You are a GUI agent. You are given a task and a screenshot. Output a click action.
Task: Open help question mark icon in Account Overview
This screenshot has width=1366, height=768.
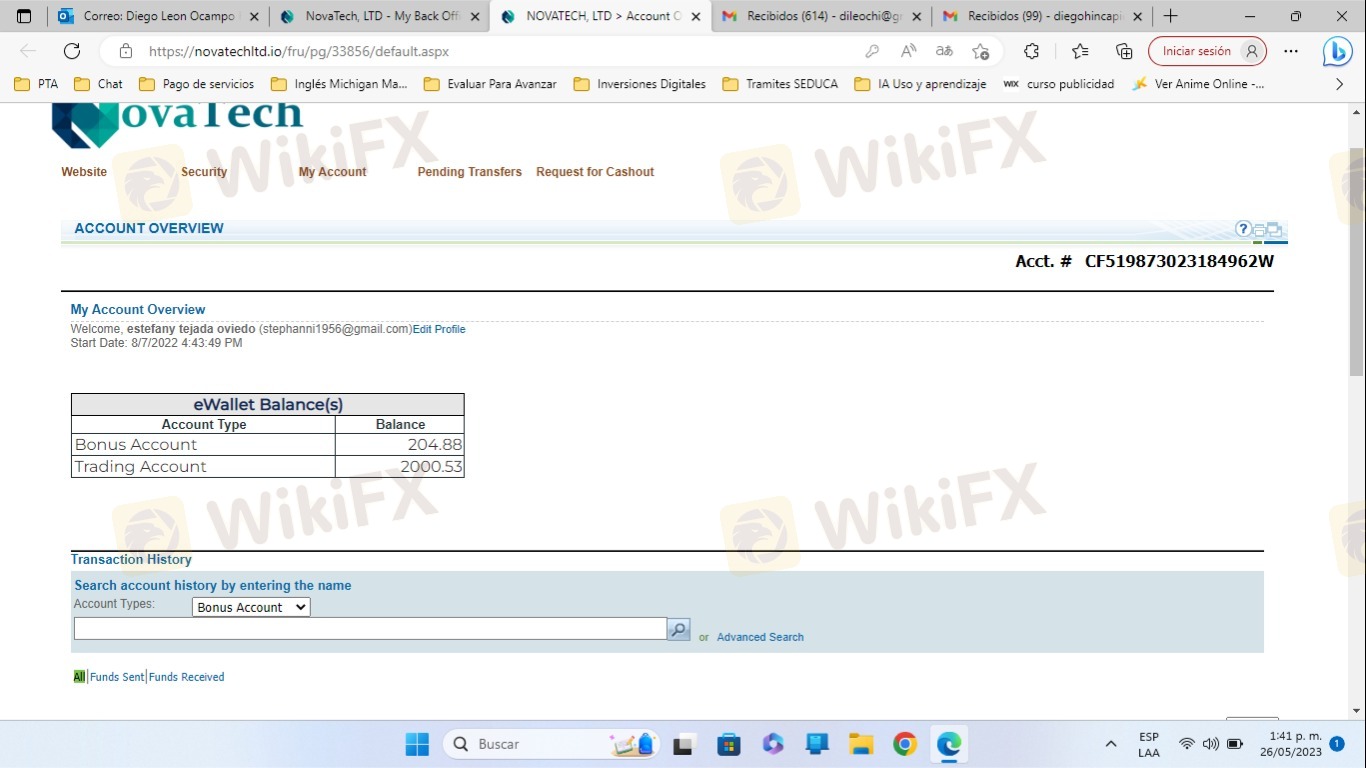(1243, 229)
